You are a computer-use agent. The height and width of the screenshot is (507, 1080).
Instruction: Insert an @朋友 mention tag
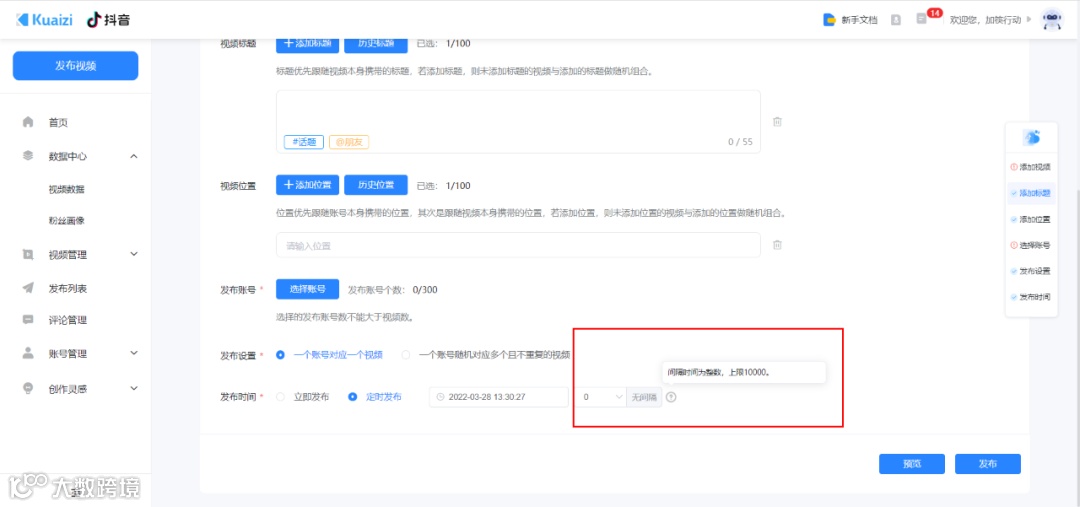[349, 142]
